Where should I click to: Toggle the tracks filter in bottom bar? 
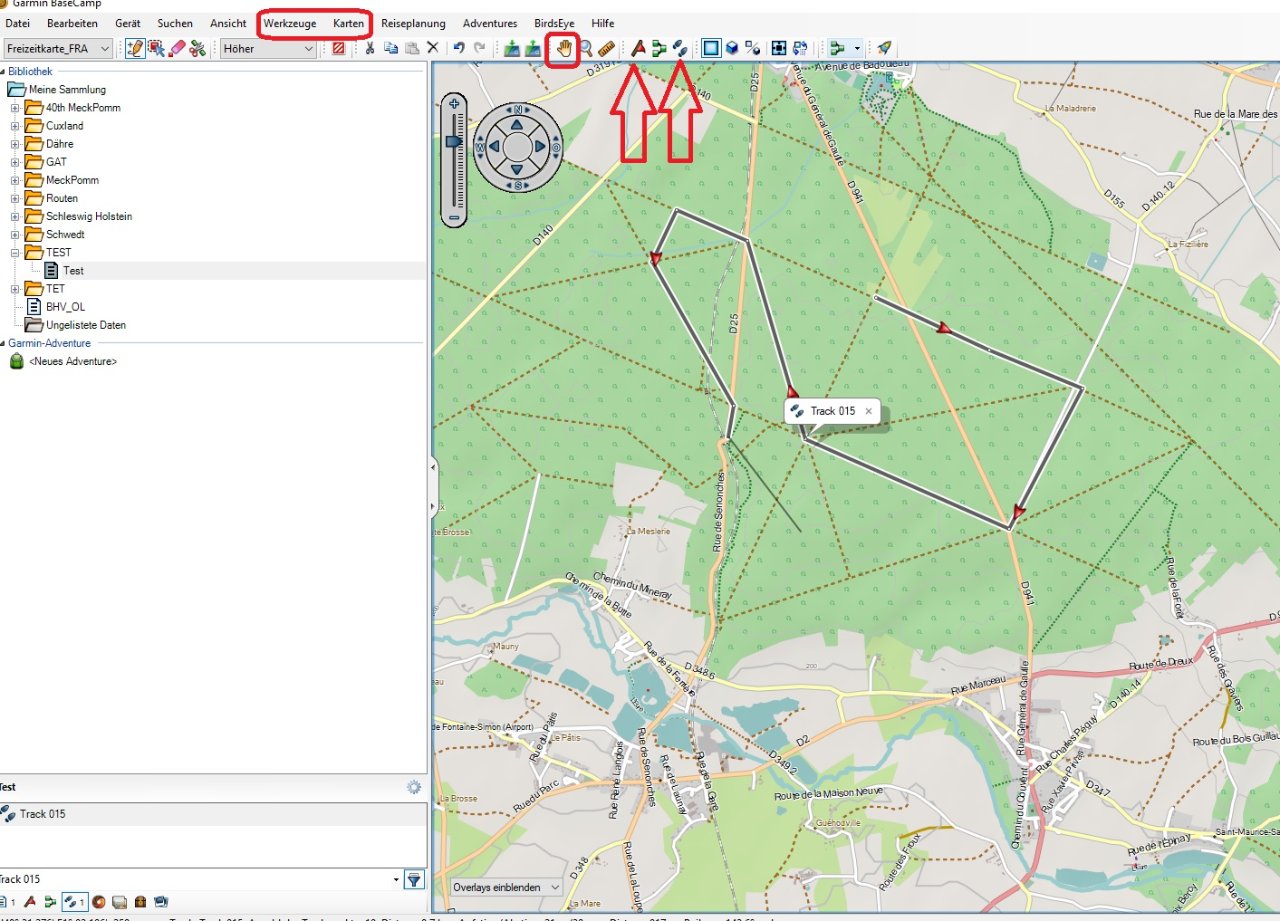click(x=73, y=902)
